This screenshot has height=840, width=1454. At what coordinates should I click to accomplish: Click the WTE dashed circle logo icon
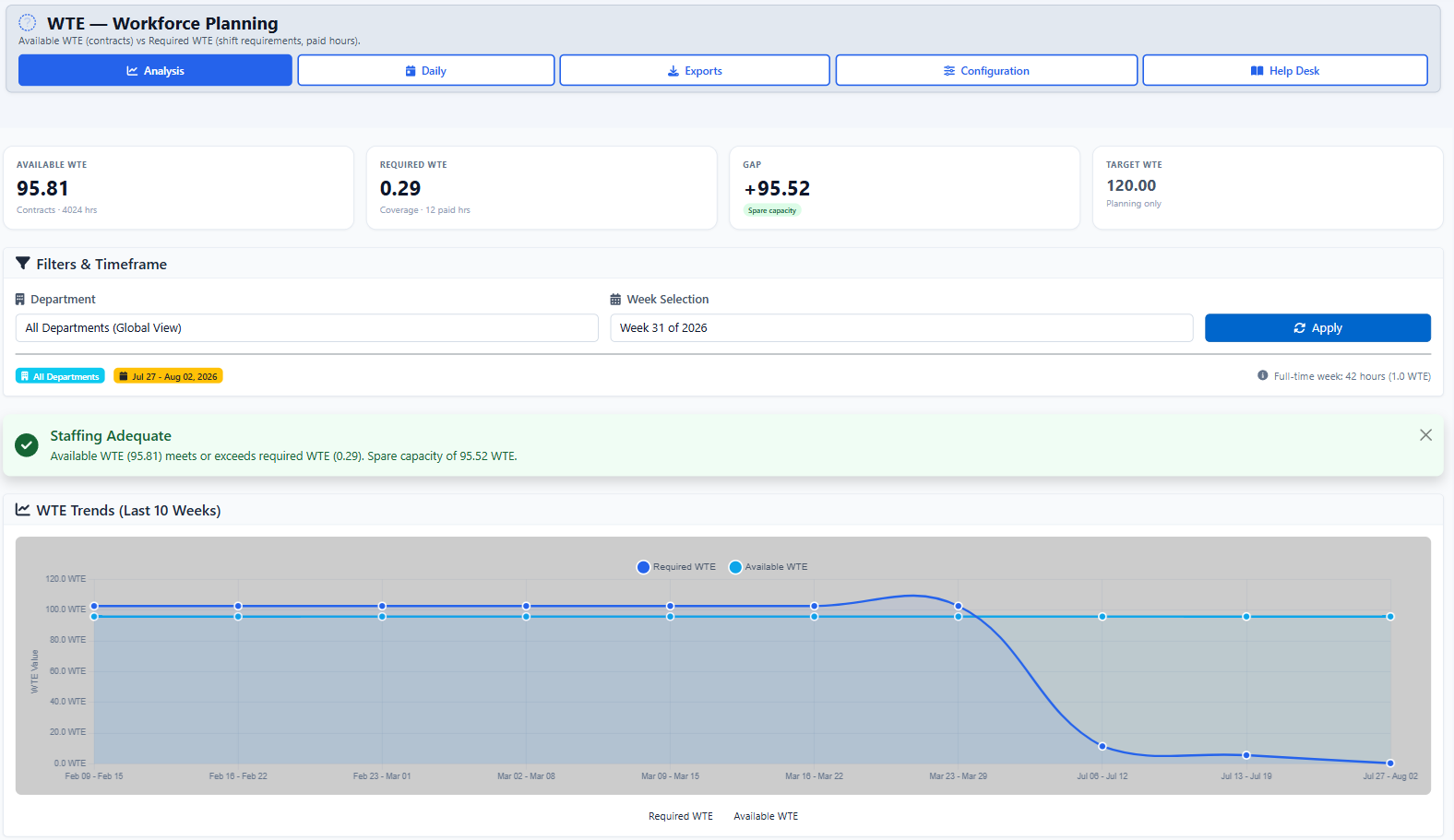click(x=28, y=23)
